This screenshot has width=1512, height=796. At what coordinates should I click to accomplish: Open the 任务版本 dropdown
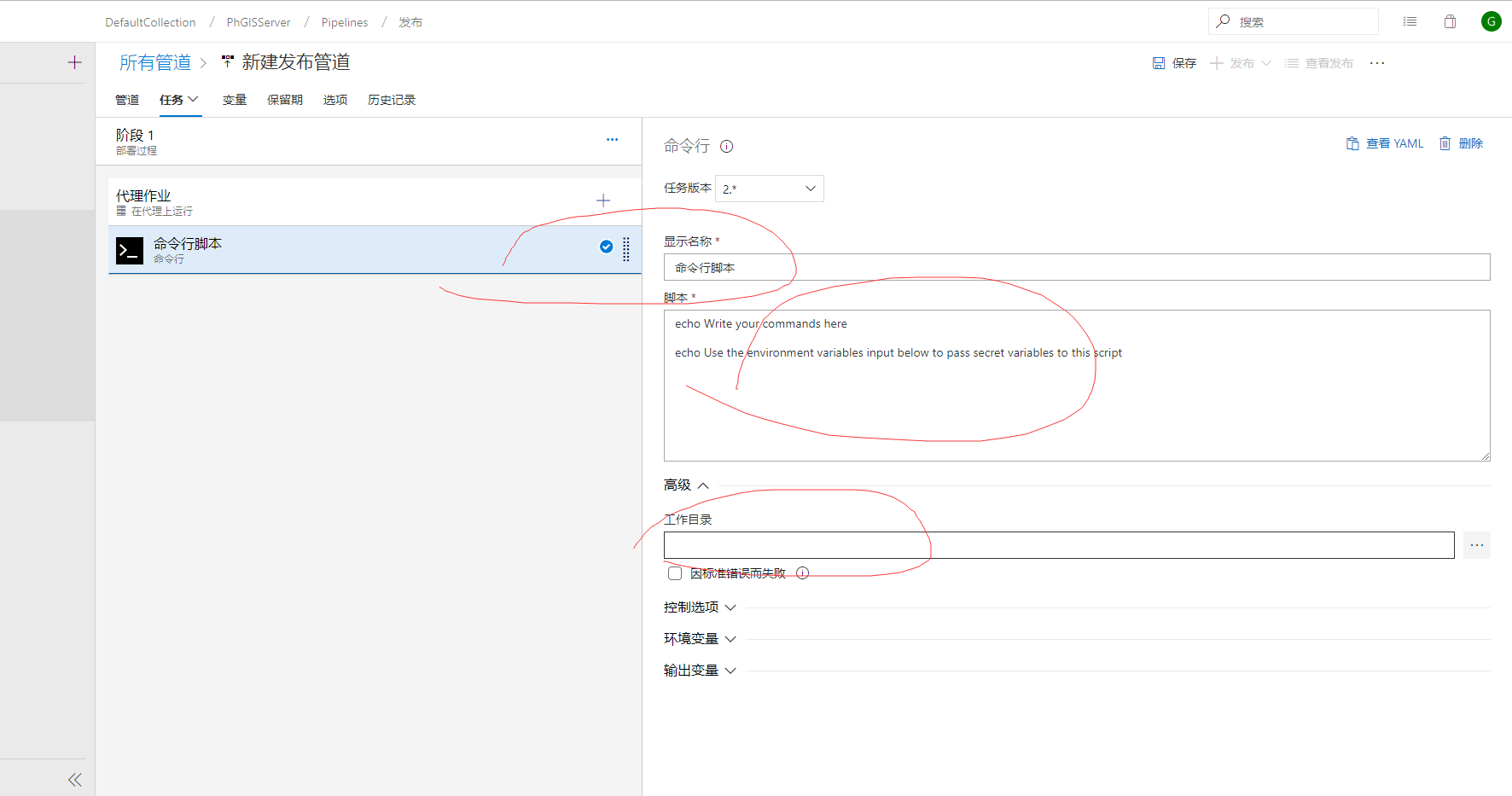769,189
